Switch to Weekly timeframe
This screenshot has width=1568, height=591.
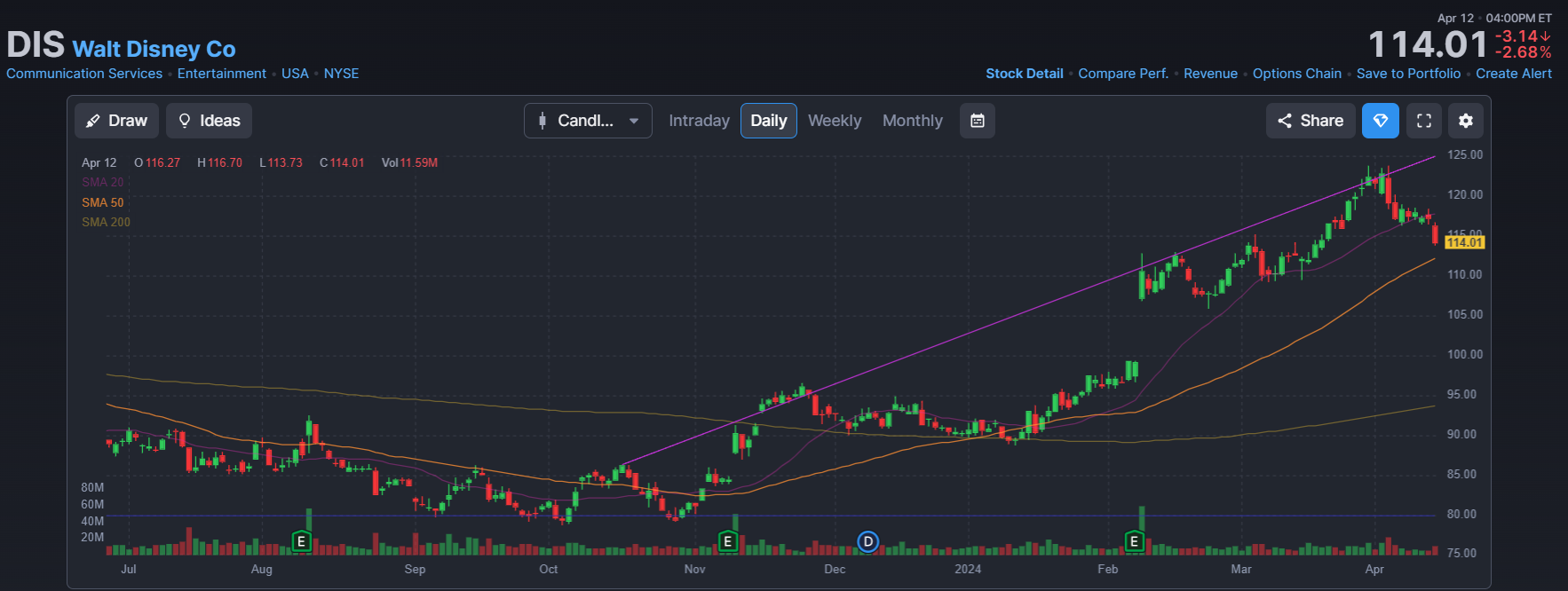pyautogui.click(x=835, y=121)
